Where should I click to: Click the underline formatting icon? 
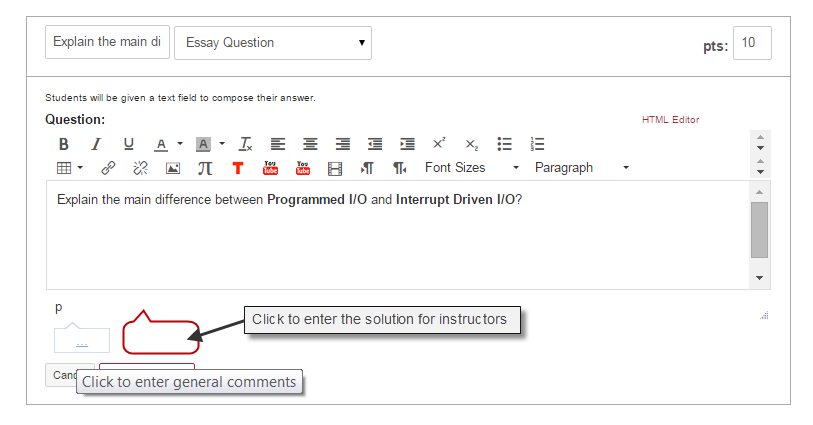(x=128, y=144)
